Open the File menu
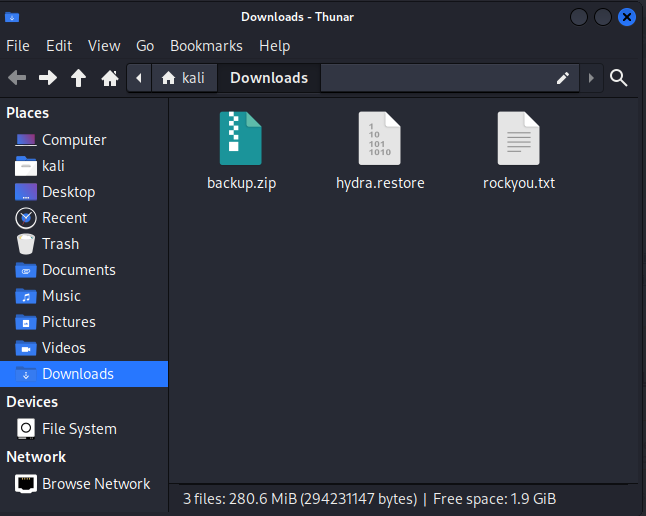 [x=18, y=46]
